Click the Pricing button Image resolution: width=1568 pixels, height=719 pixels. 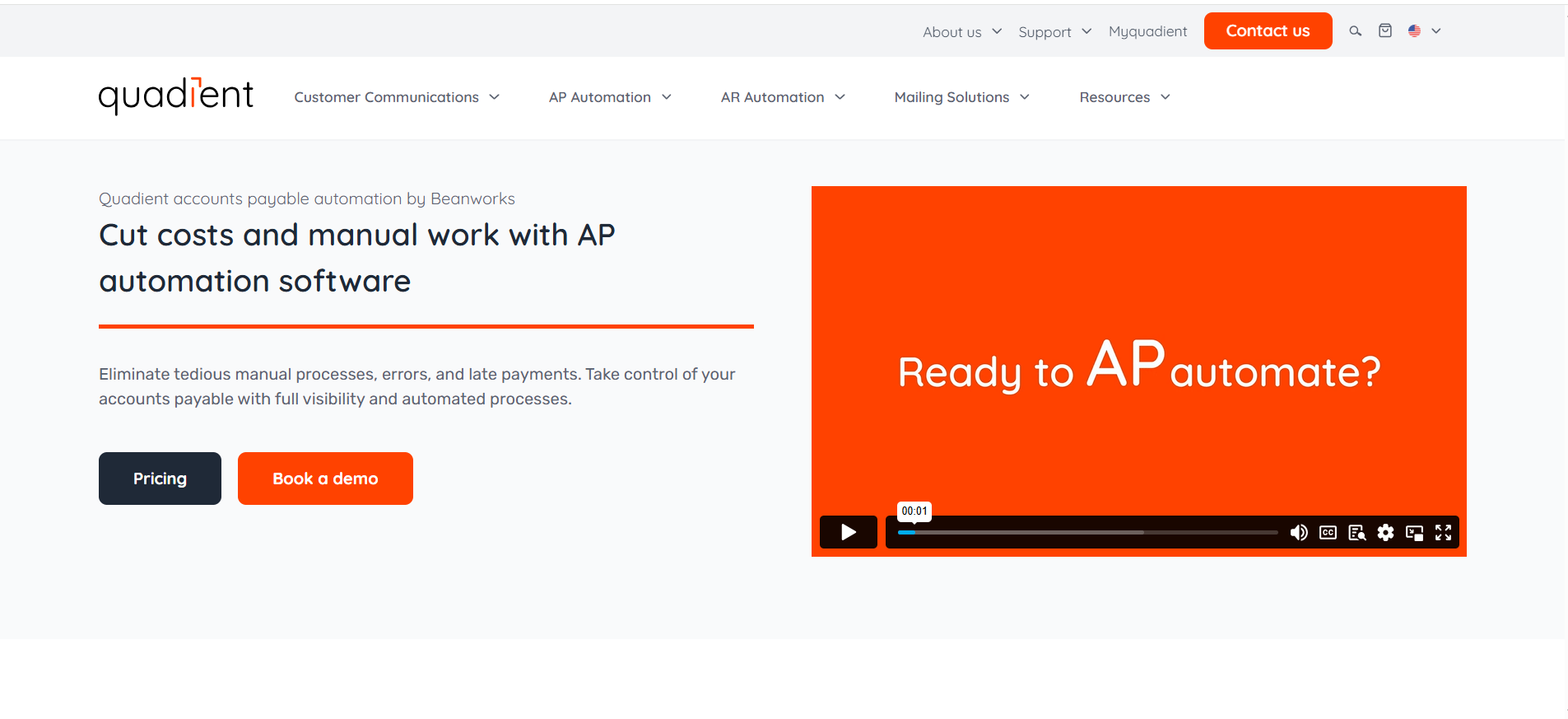pos(160,479)
